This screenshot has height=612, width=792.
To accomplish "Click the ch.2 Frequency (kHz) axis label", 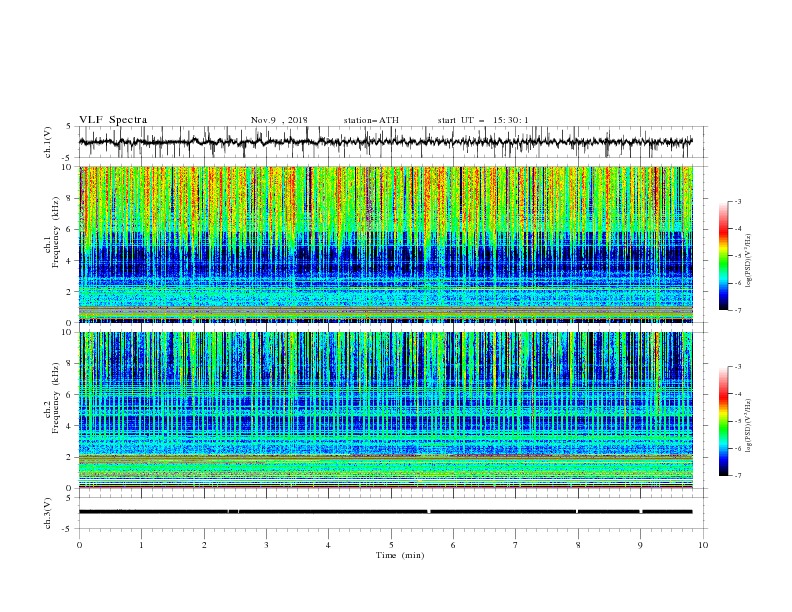I will pos(52,397).
